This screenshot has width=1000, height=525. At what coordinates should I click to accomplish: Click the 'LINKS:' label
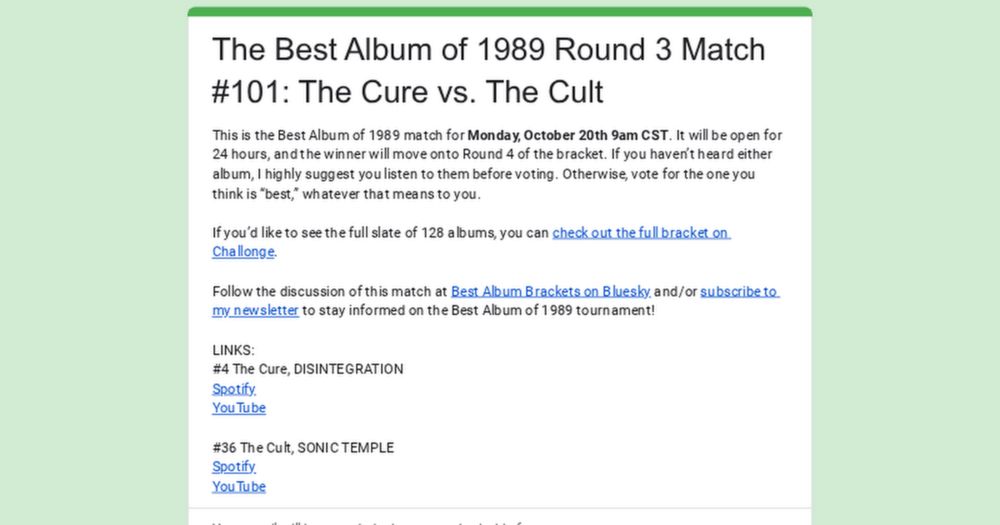233,350
